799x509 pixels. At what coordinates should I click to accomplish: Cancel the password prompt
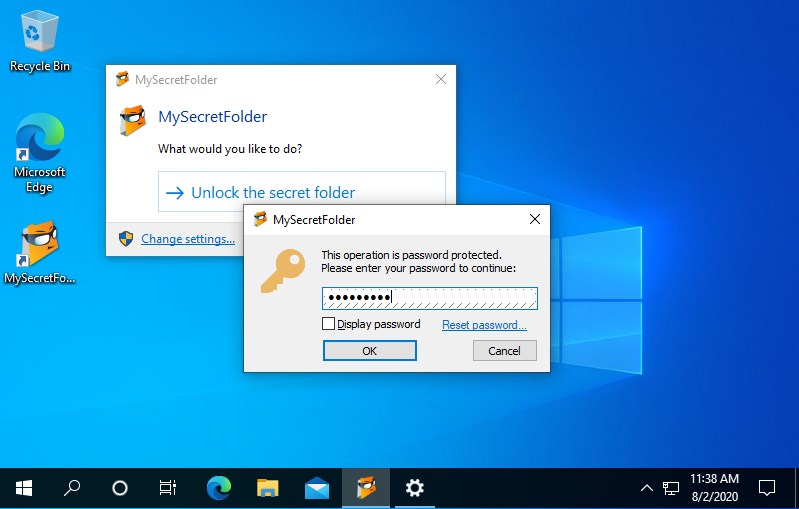(504, 351)
